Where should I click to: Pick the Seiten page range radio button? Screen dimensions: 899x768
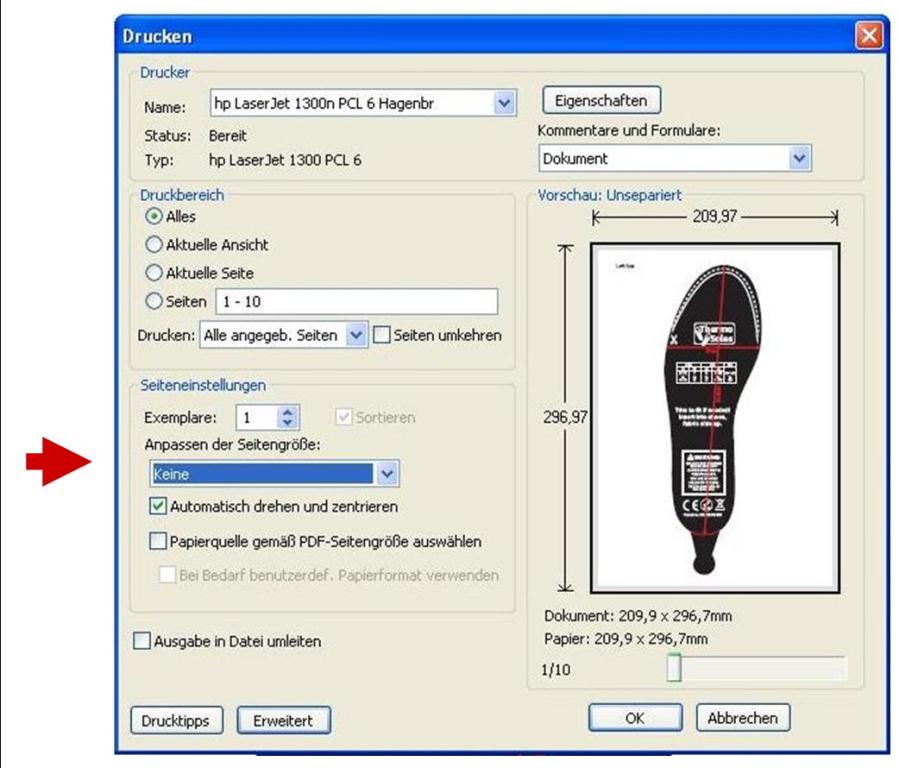tap(154, 301)
